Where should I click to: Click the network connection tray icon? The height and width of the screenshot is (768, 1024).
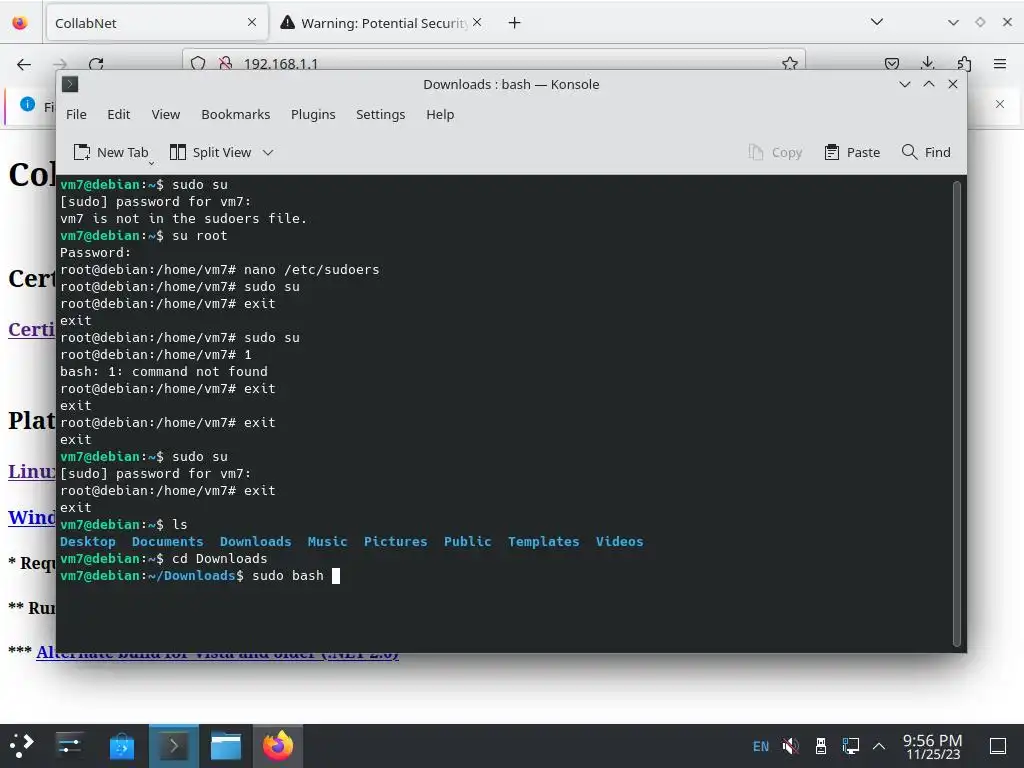point(850,746)
